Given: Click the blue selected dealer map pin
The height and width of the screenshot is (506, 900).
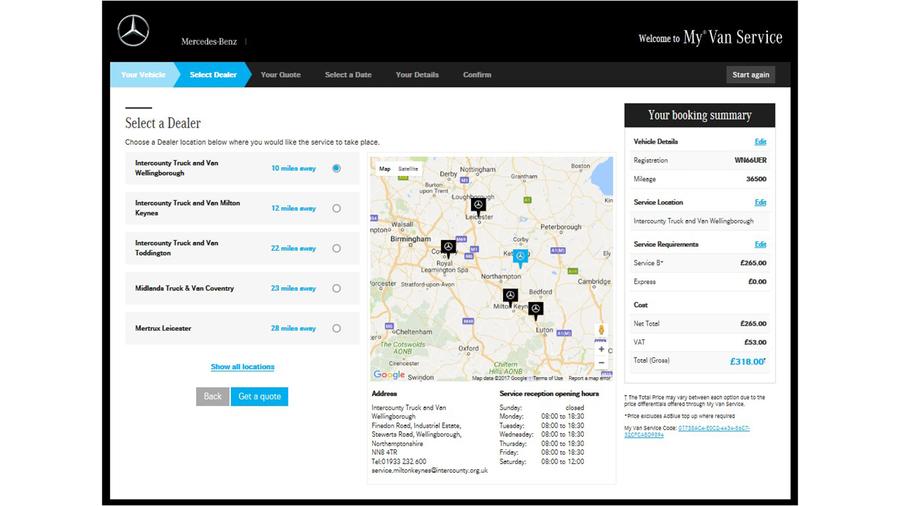Looking at the screenshot, I should pyautogui.click(x=520, y=258).
